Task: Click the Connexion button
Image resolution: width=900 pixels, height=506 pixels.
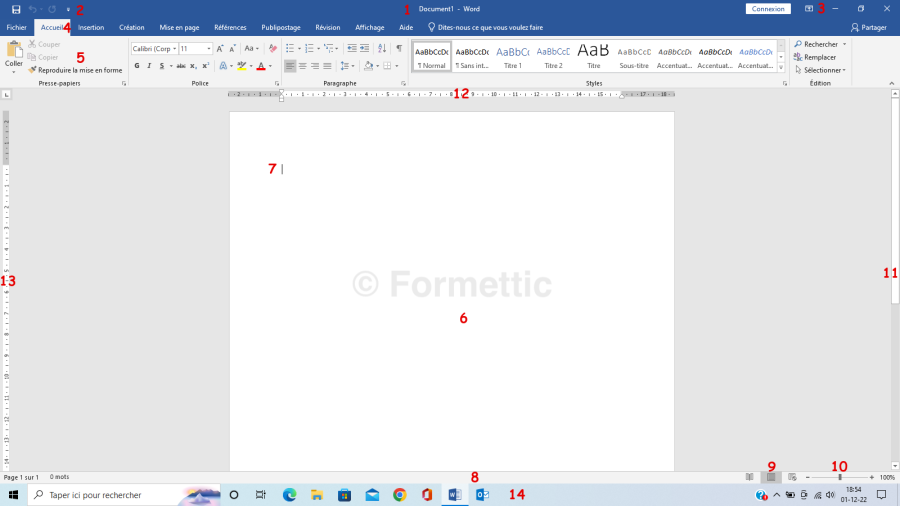Action: click(768, 9)
